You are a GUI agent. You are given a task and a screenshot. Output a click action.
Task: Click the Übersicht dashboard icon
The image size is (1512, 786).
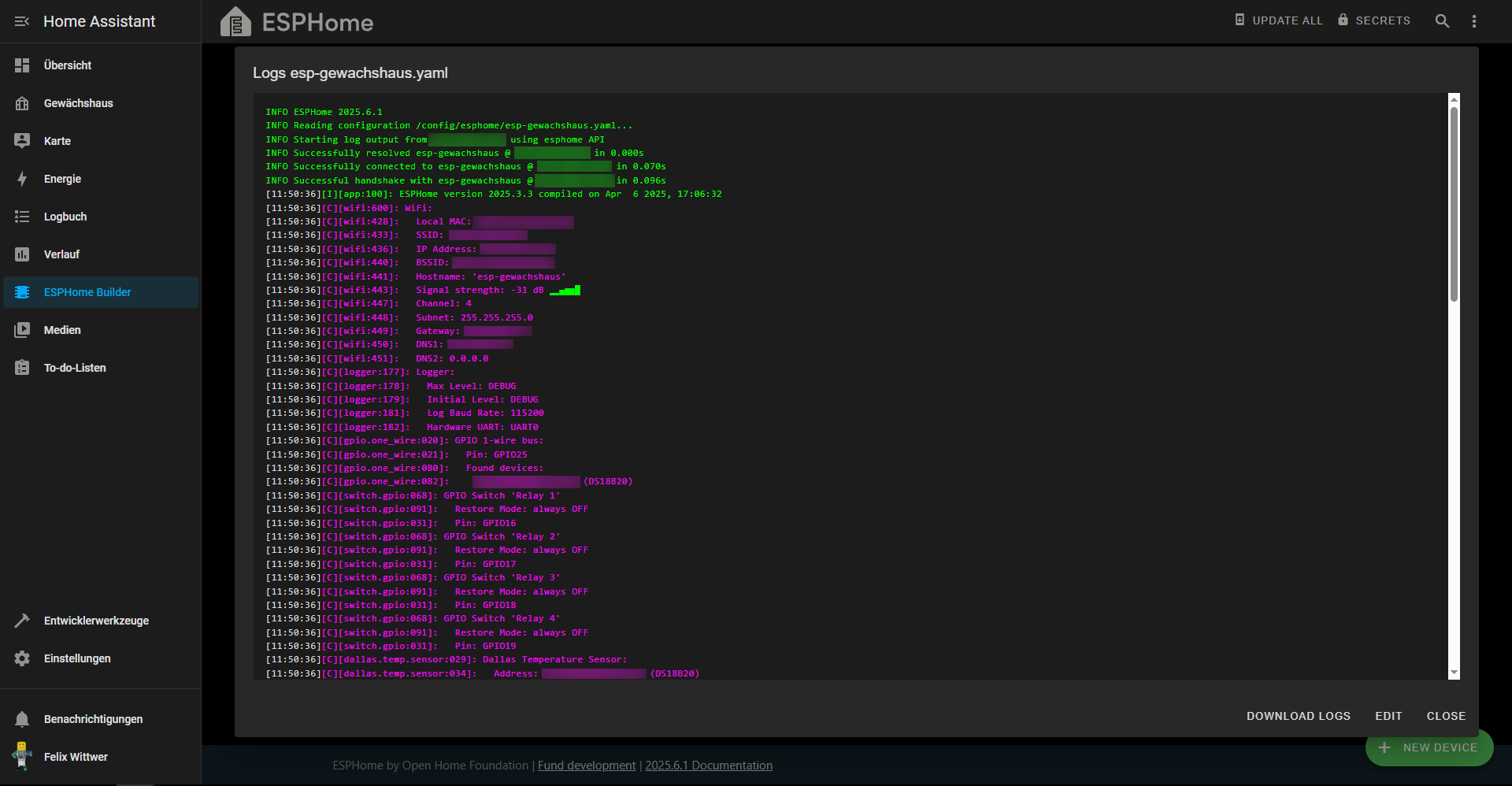pyautogui.click(x=22, y=65)
